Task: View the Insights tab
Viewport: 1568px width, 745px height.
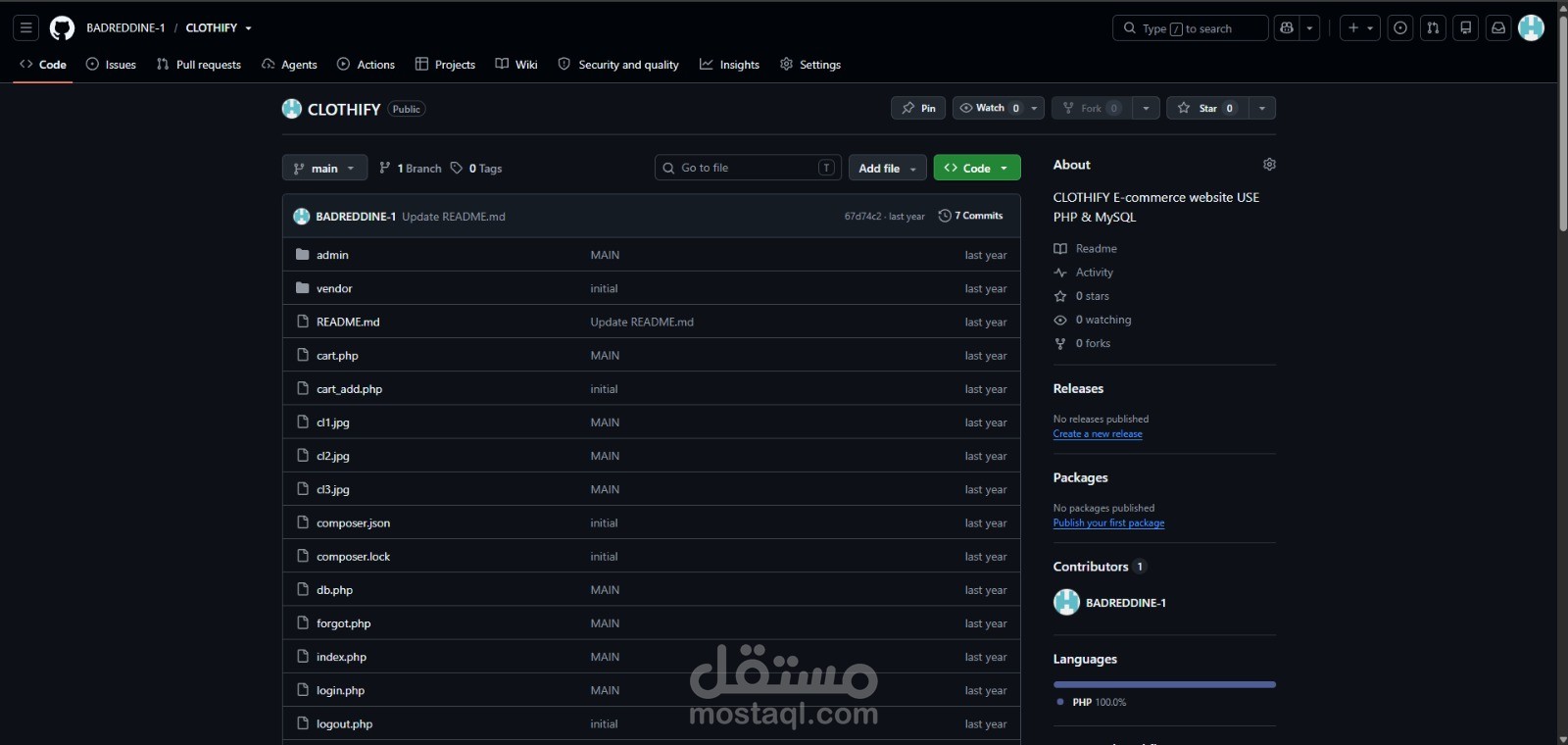Action: (729, 65)
